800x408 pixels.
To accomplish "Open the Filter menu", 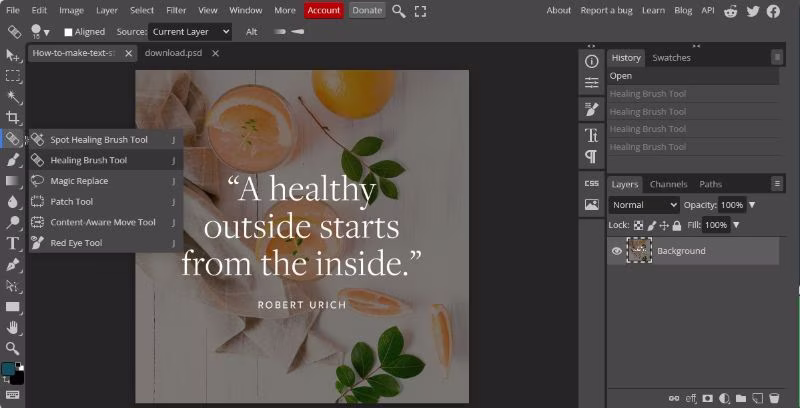I will point(176,10).
